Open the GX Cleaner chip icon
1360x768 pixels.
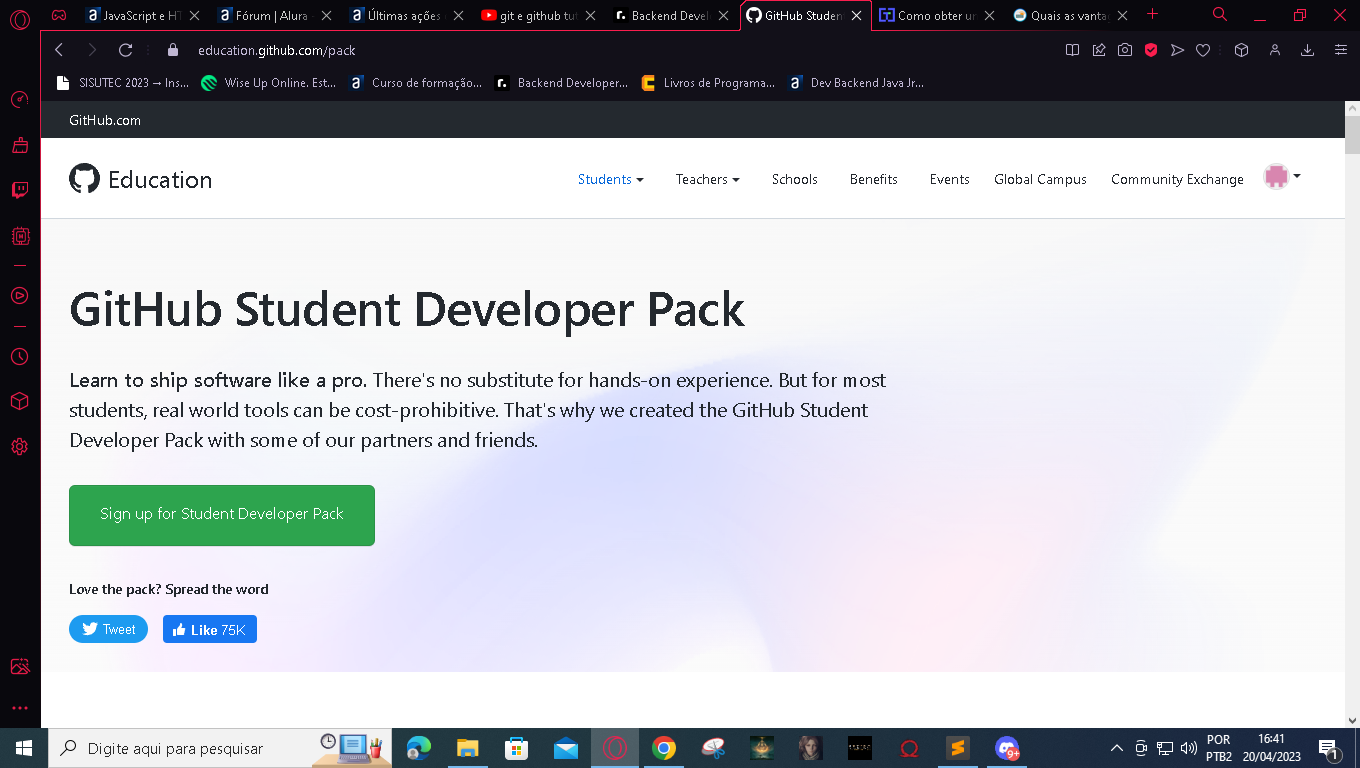tap(19, 237)
